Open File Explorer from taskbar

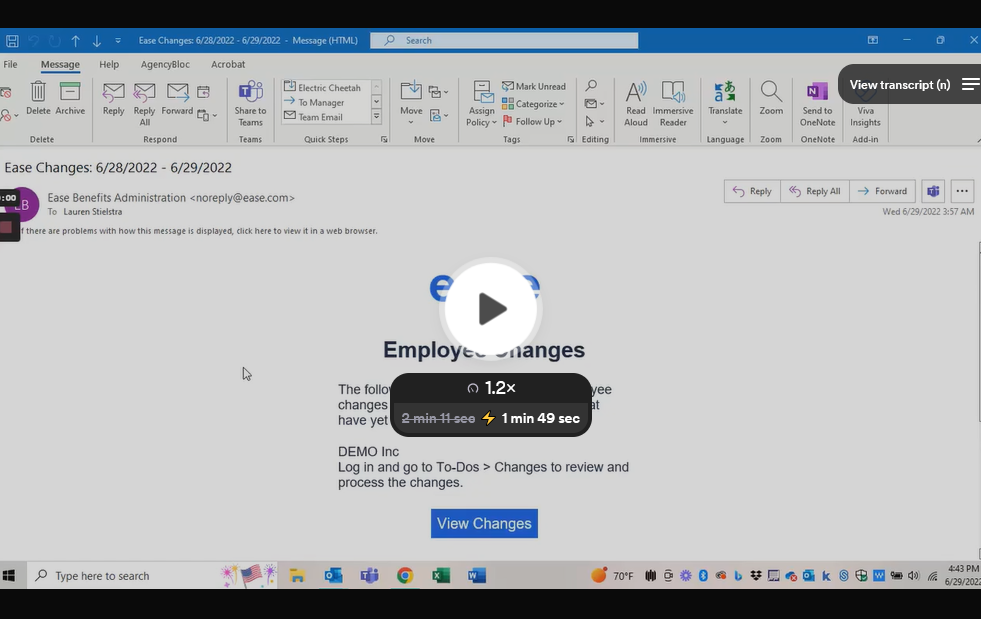click(x=297, y=575)
